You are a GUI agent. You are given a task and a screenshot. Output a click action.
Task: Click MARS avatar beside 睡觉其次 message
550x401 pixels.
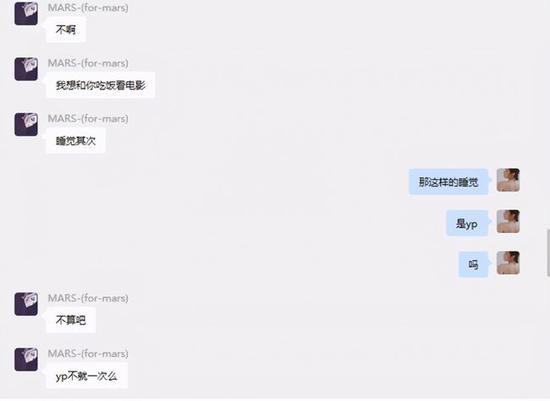pos(26,124)
